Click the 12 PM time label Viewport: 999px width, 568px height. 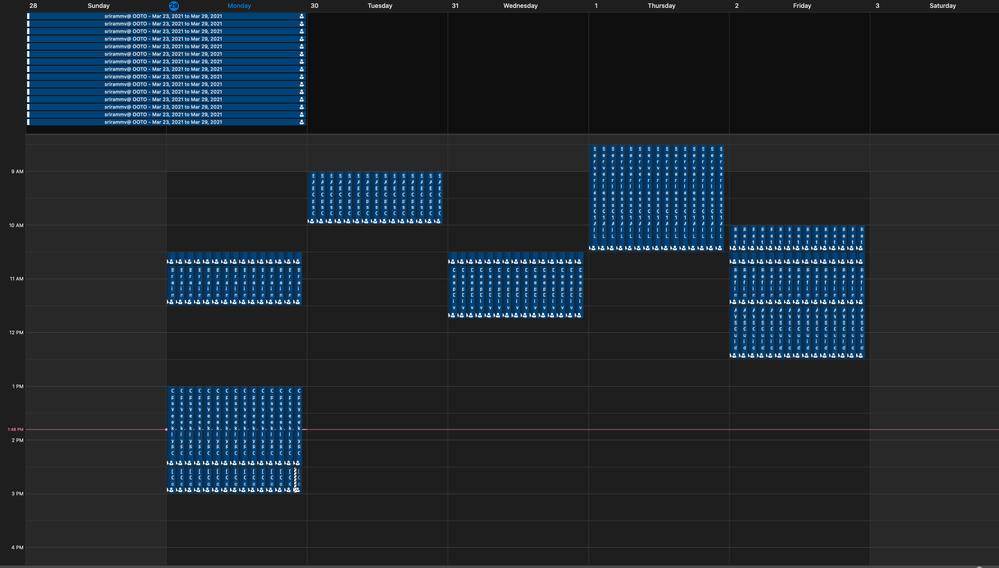click(x=16, y=332)
